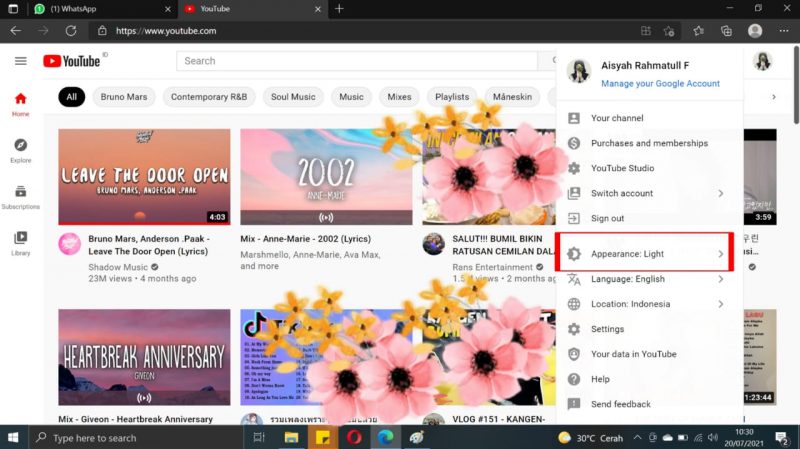Open Mix - Anne-Marie - 2002 title
The image size is (800, 449).
click(306, 238)
